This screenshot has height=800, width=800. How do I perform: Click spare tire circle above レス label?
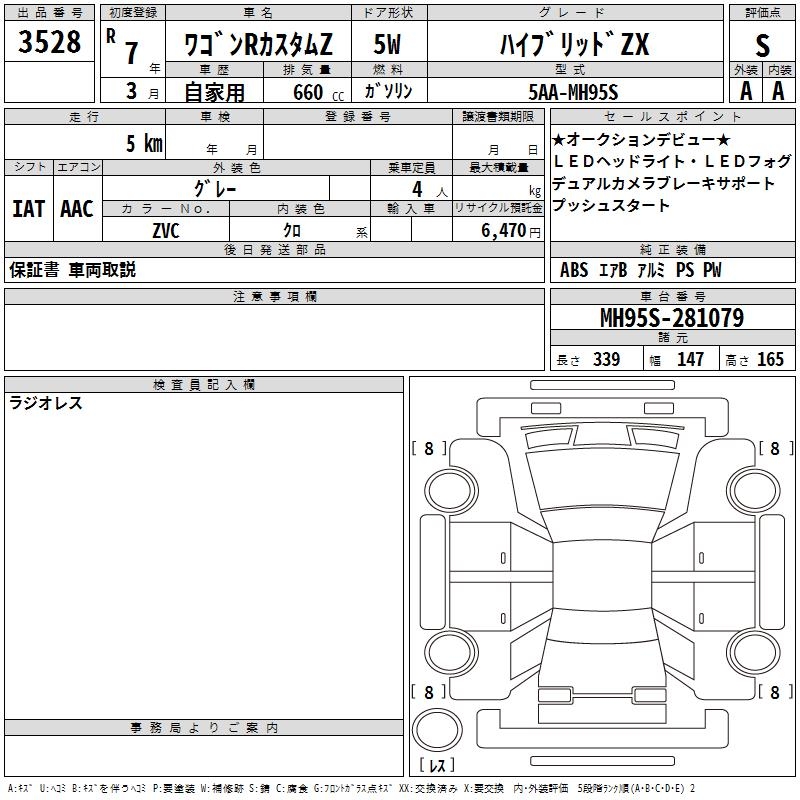tap(437, 730)
